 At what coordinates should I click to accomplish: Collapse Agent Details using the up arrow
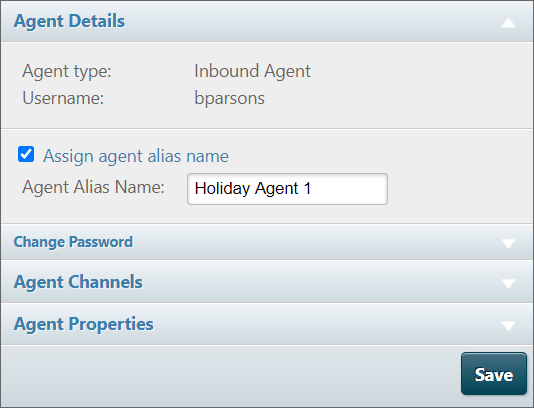[x=508, y=23]
